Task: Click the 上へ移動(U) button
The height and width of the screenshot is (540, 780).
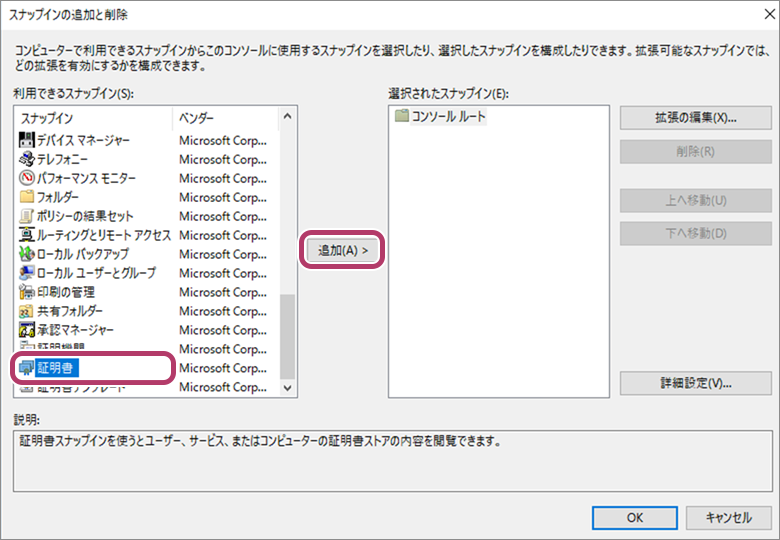Action: [695, 200]
